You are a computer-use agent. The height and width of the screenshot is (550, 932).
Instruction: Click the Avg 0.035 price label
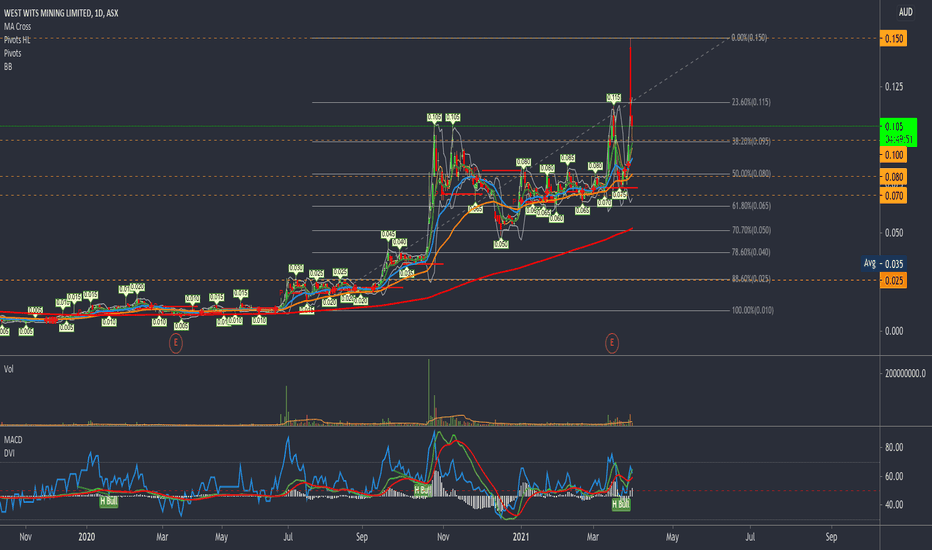883,263
